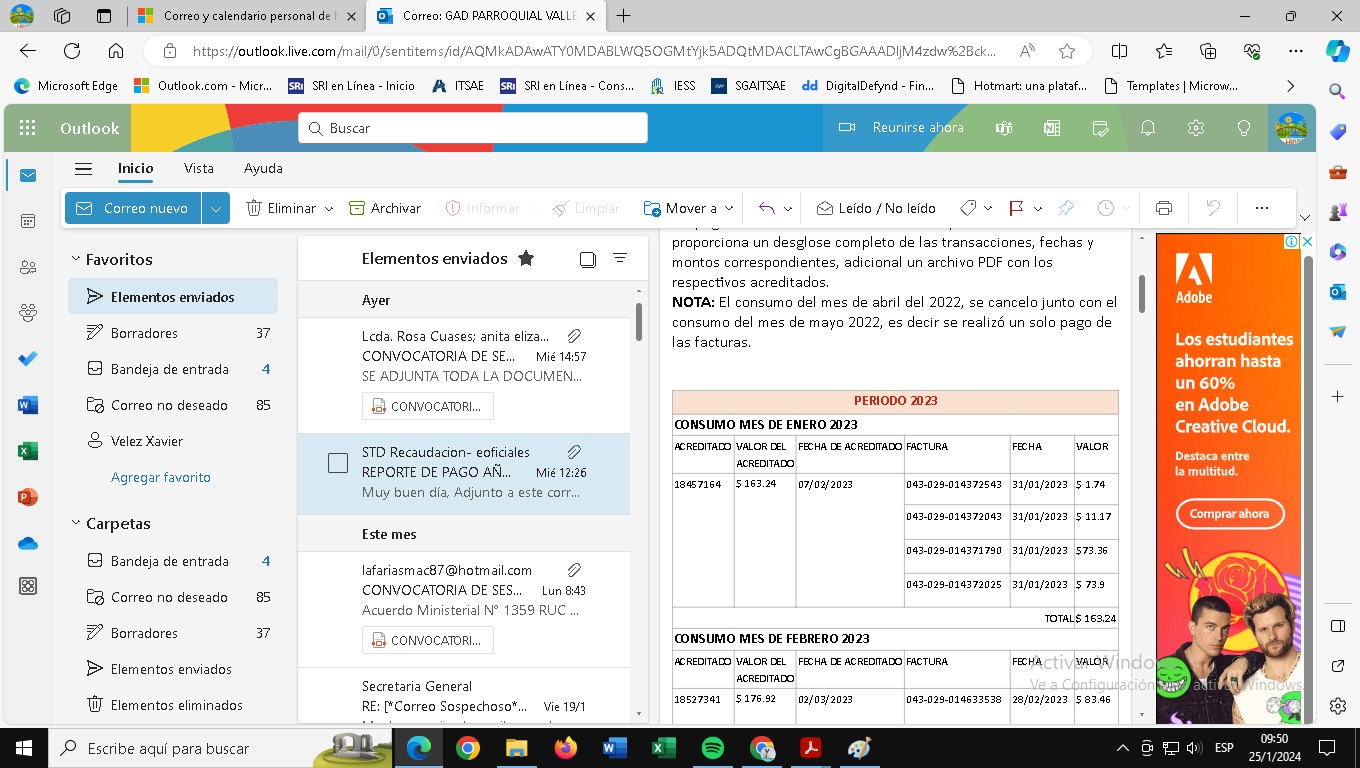
Task: Click the Print icon in toolbar
Action: click(x=1163, y=208)
